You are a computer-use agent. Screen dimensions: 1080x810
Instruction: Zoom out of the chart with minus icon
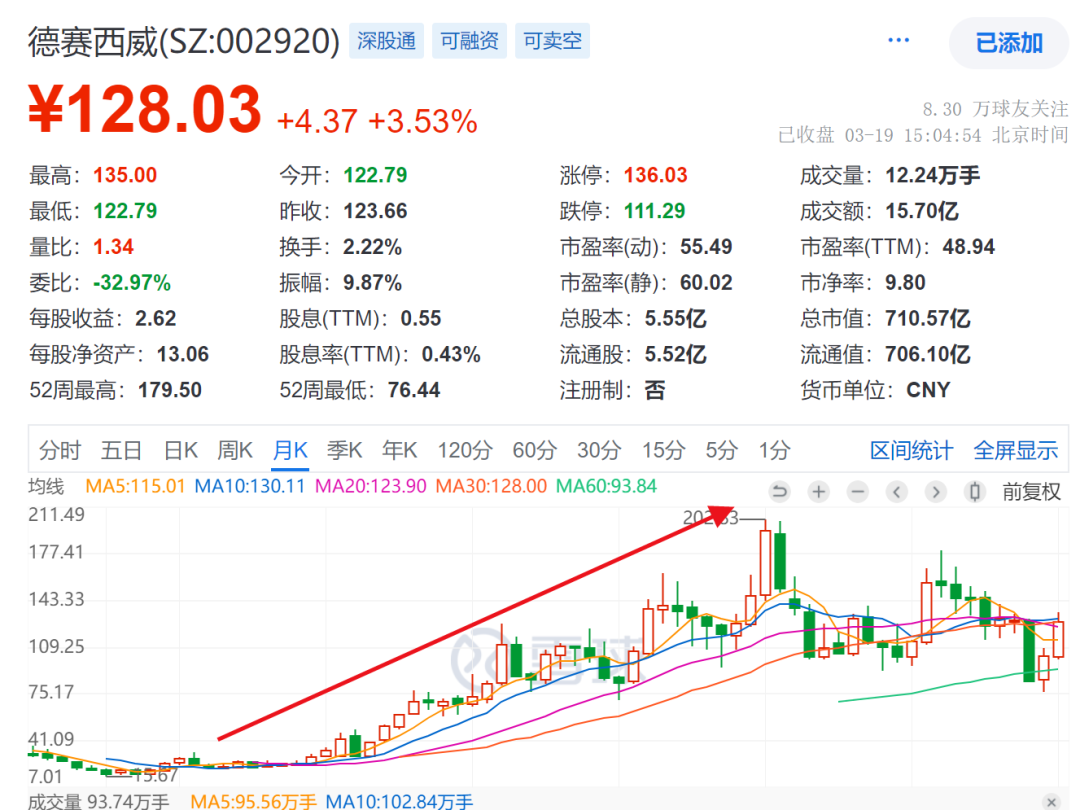coord(858,492)
